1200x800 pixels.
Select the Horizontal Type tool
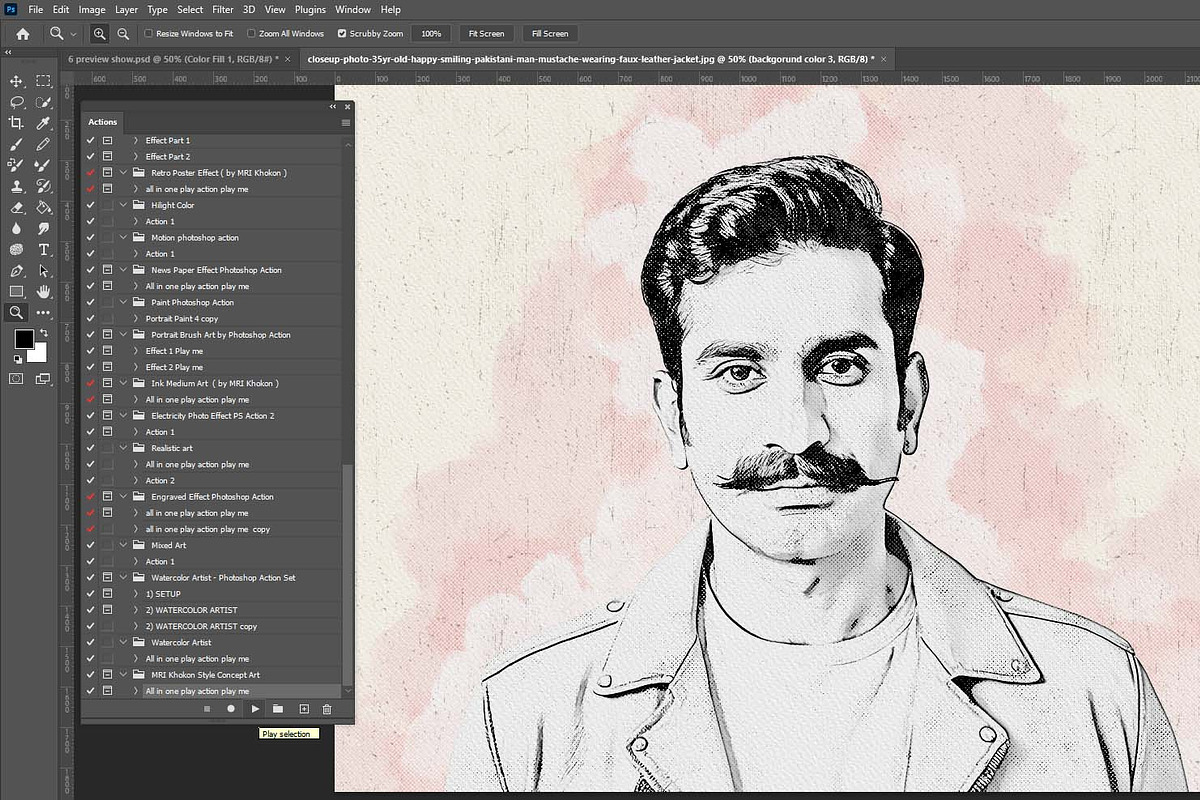click(x=44, y=250)
